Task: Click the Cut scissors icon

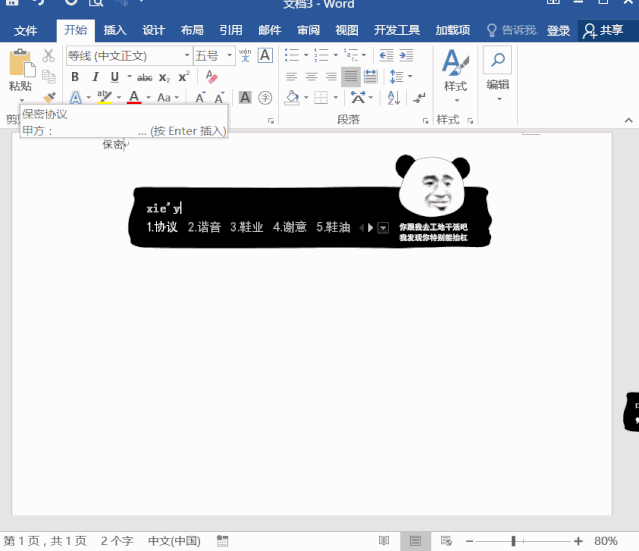Action: (48, 55)
